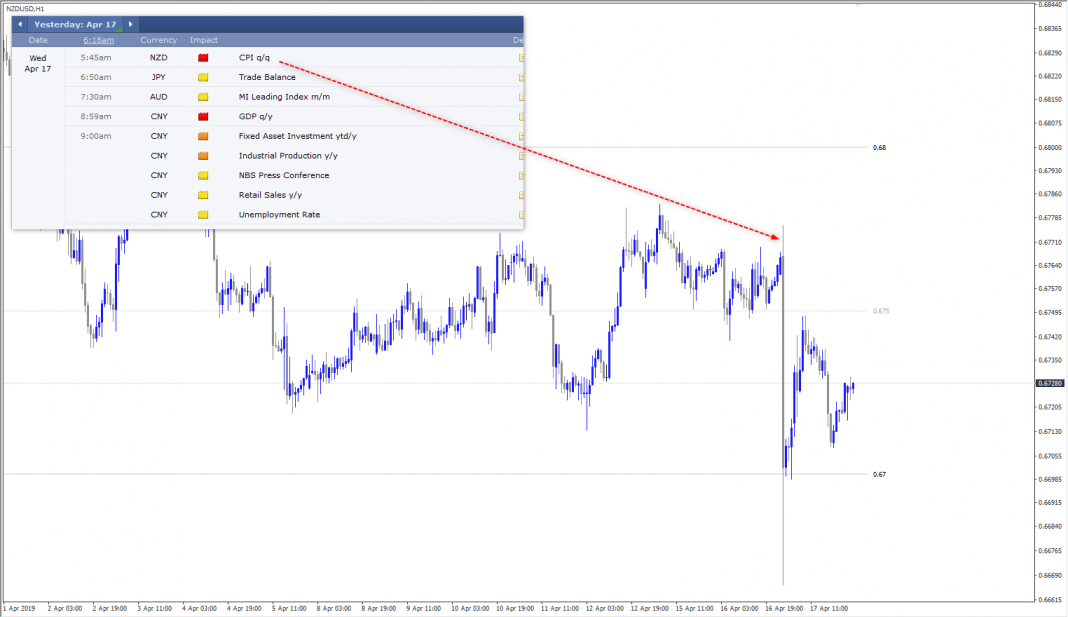Click the Currency column header

158,41
